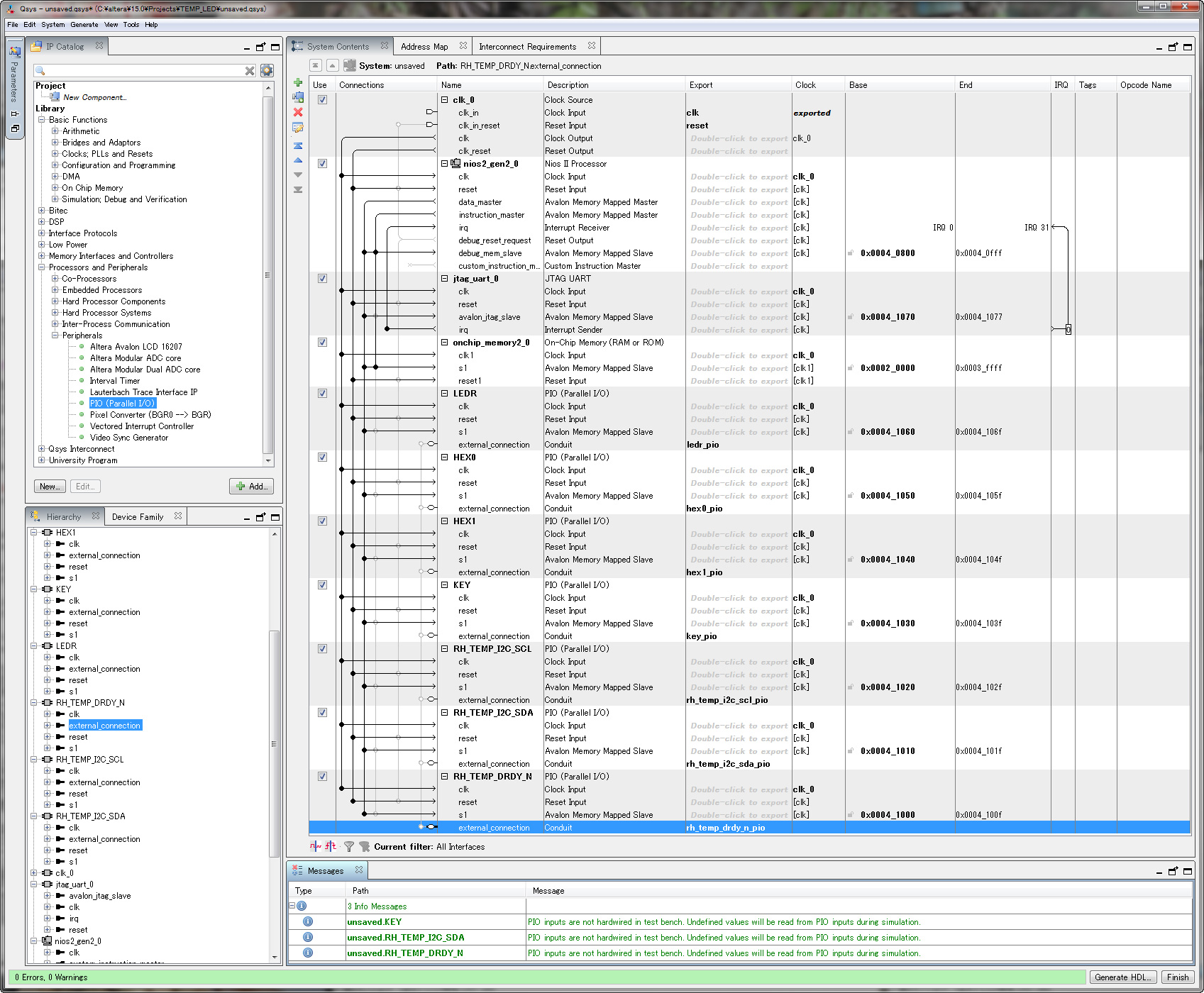Click the clock domain display filter icon
This screenshot has height=993, width=1204.
pos(316,846)
